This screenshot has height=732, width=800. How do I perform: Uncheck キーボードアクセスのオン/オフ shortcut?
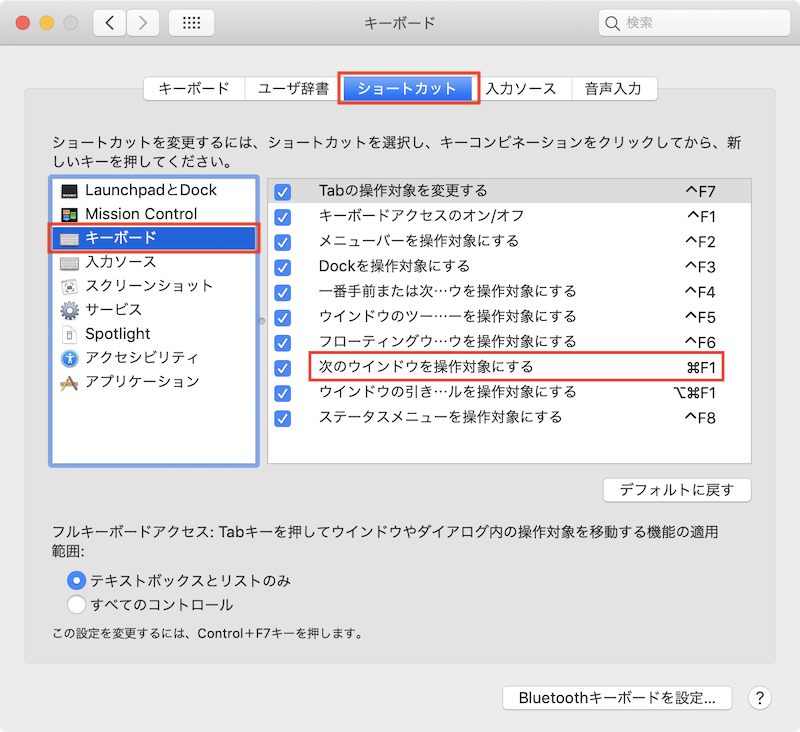(x=282, y=217)
